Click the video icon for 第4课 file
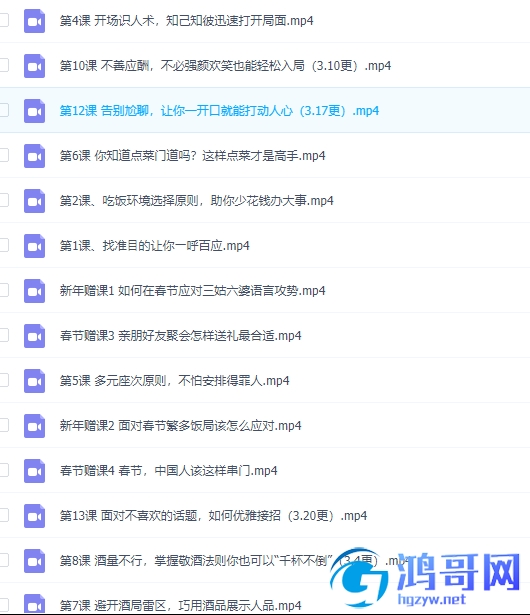This screenshot has height=615, width=530. [x=35, y=21]
